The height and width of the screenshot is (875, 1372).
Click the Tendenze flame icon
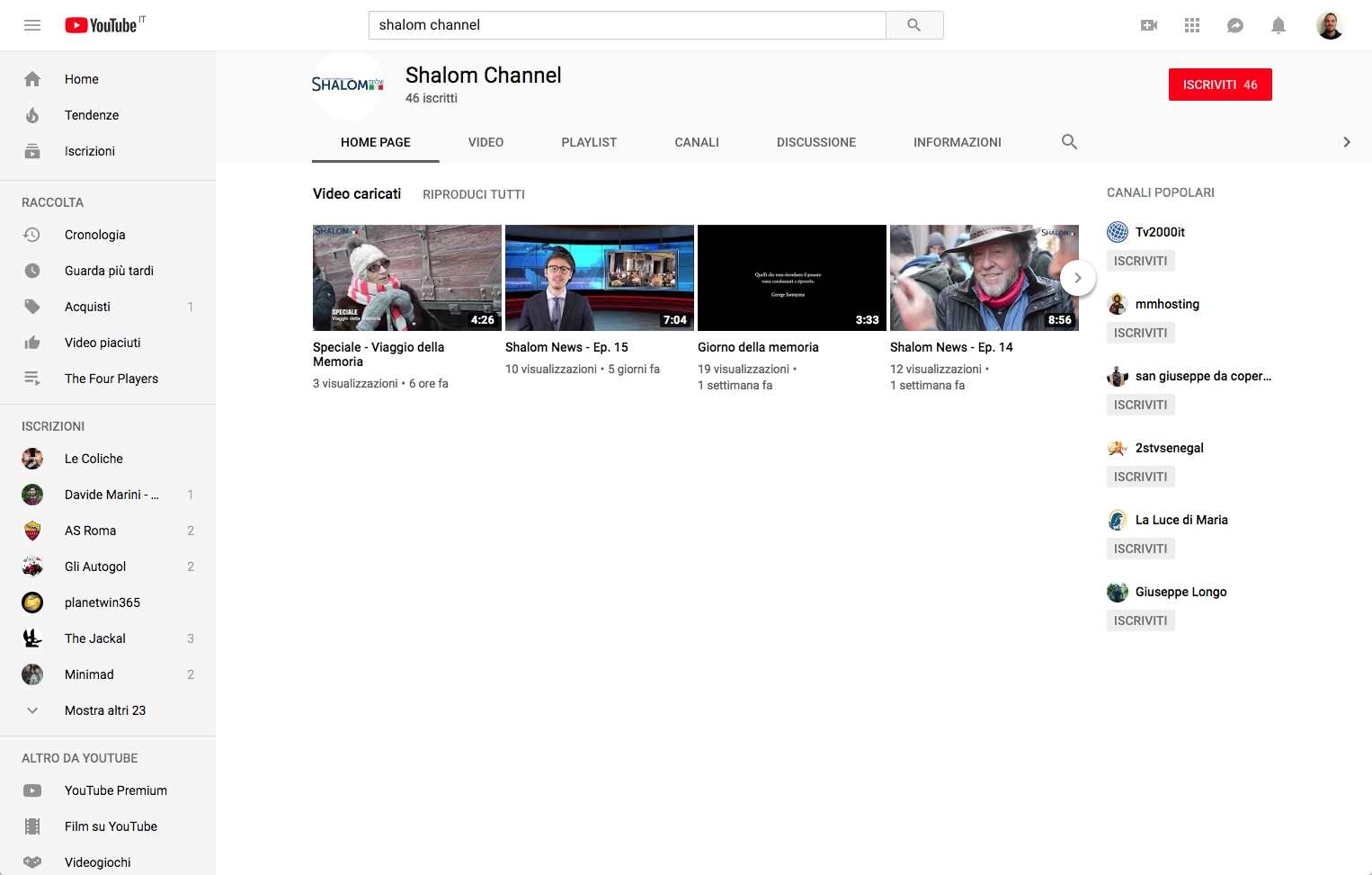(x=32, y=115)
